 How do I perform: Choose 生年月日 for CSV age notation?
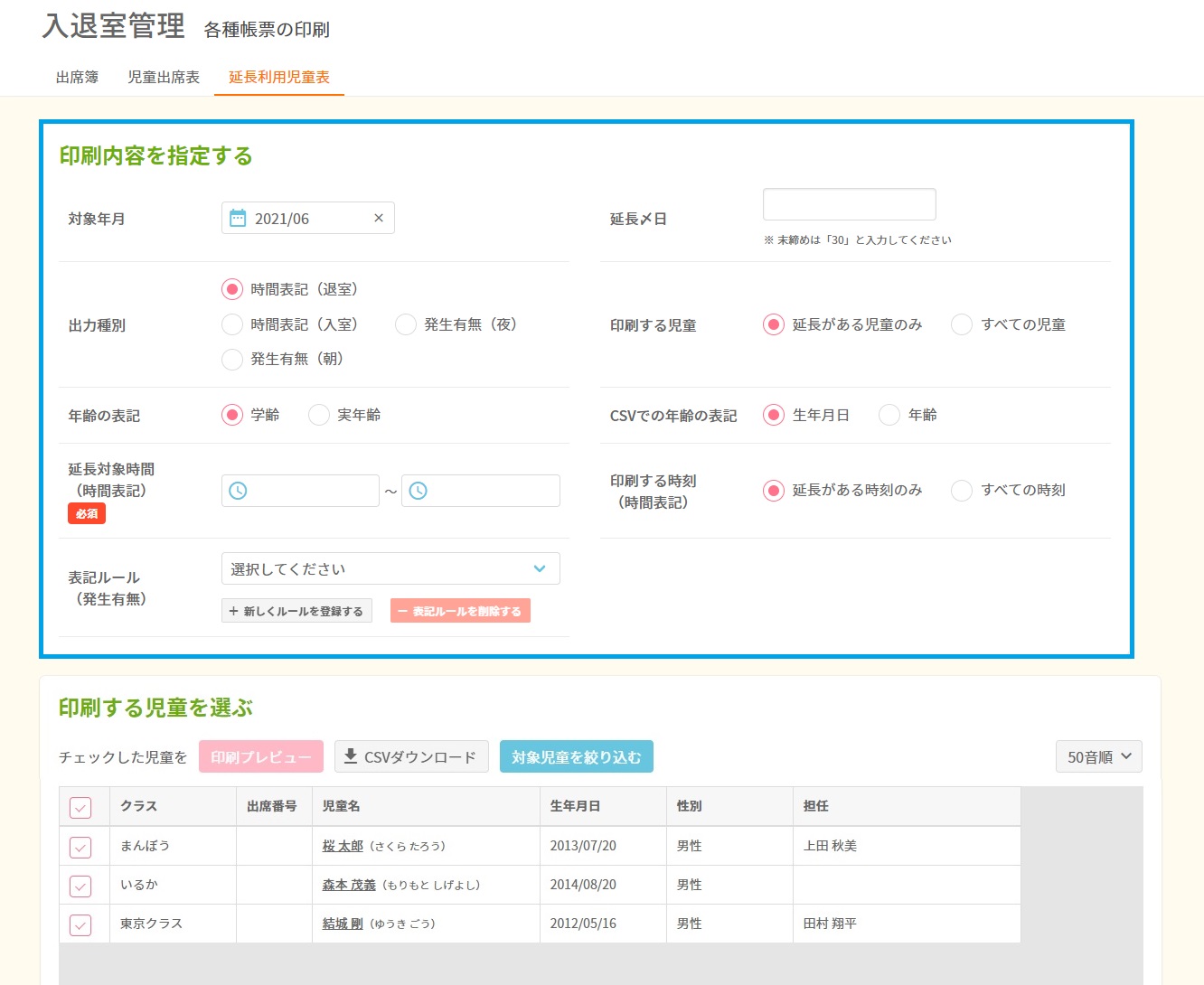[774, 415]
